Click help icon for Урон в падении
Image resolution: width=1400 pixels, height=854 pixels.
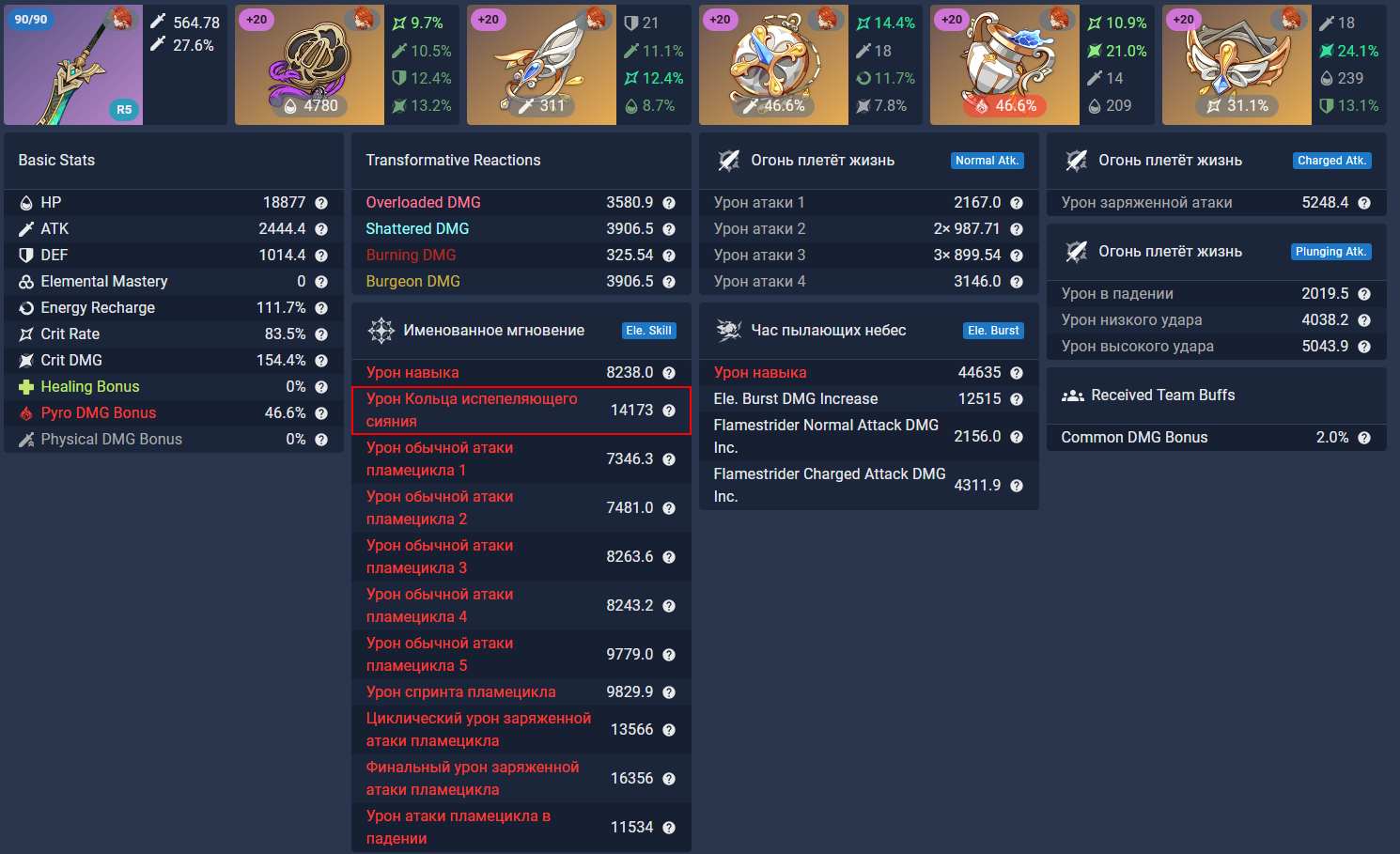(1364, 294)
